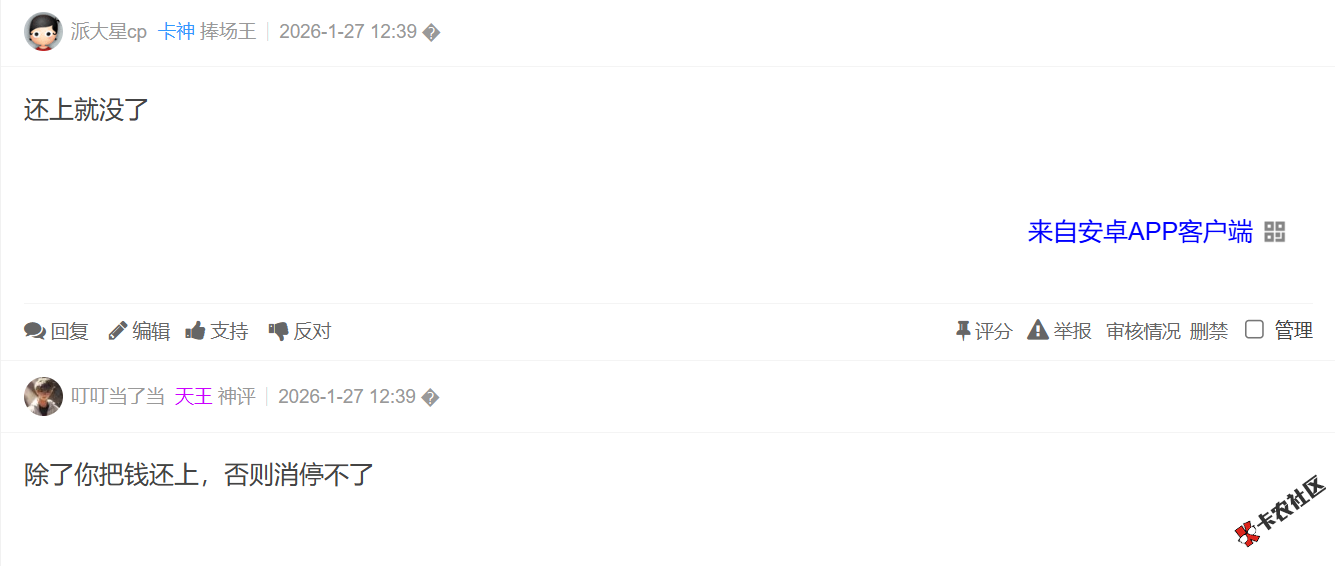The width and height of the screenshot is (1335, 566).
Task: Open 叮叮当了当 avatar picture
Action: 43,397
